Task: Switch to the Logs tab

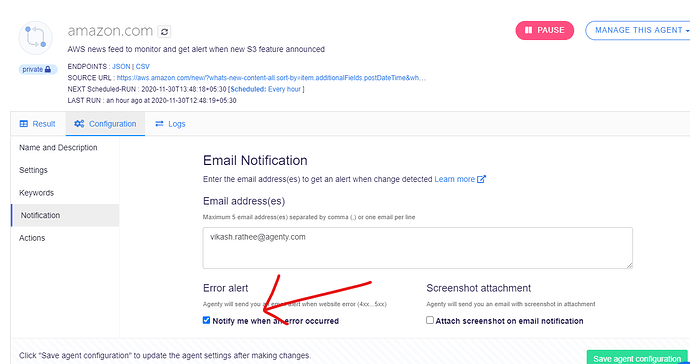Action: (x=170, y=124)
